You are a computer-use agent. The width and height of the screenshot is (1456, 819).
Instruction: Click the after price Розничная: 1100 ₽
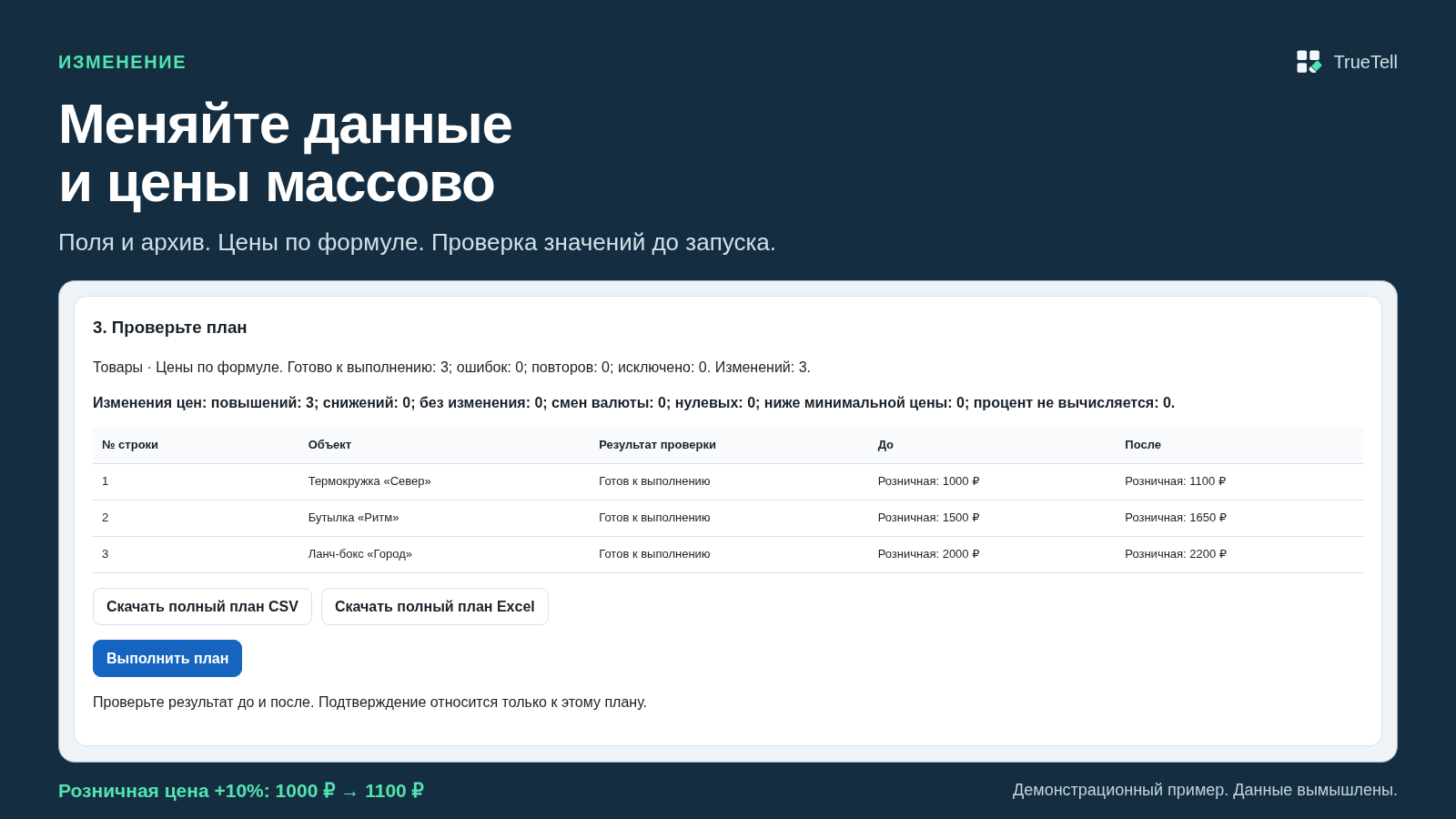[x=1176, y=481]
